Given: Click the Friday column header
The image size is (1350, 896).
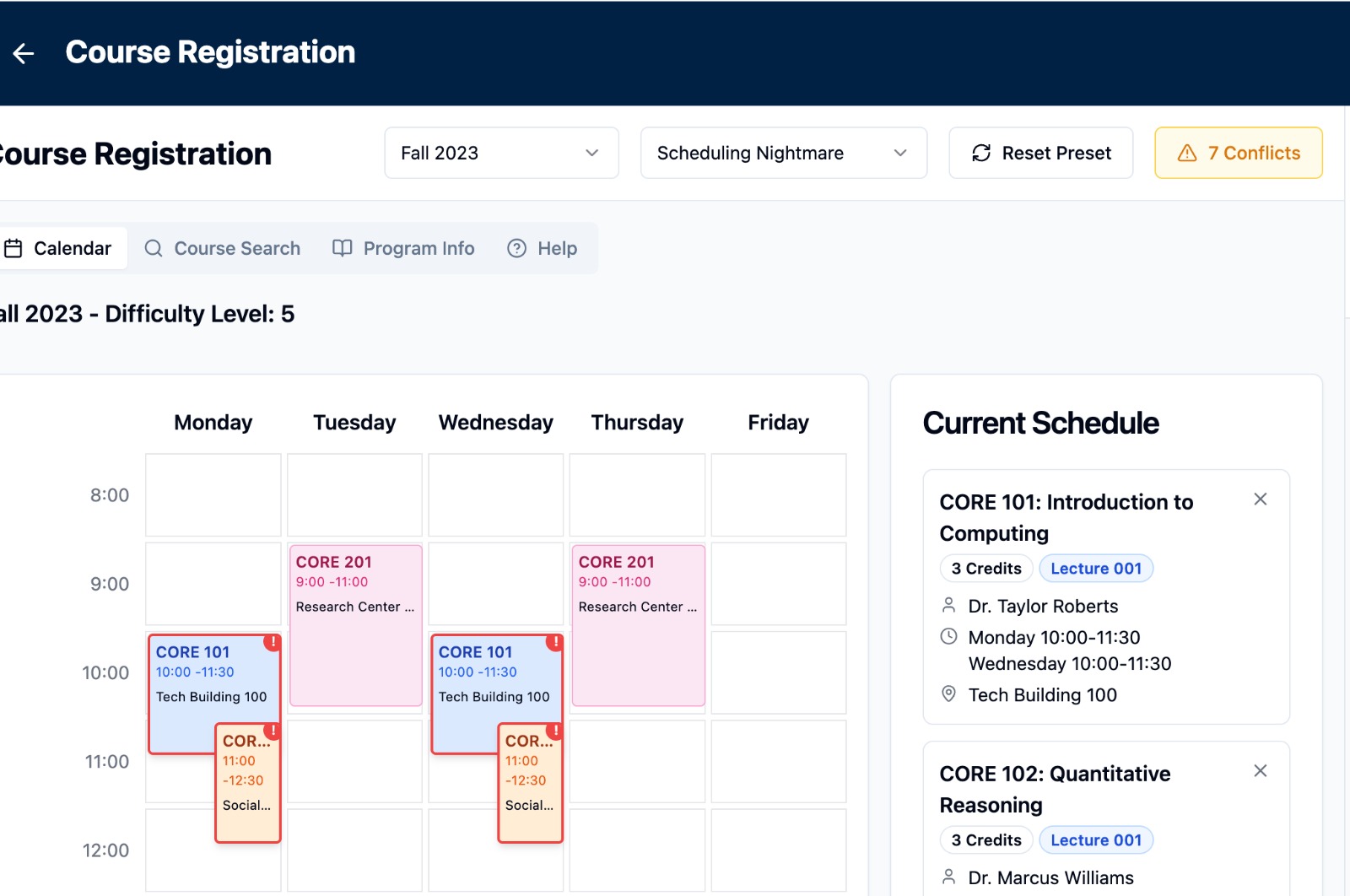Looking at the screenshot, I should (x=778, y=423).
